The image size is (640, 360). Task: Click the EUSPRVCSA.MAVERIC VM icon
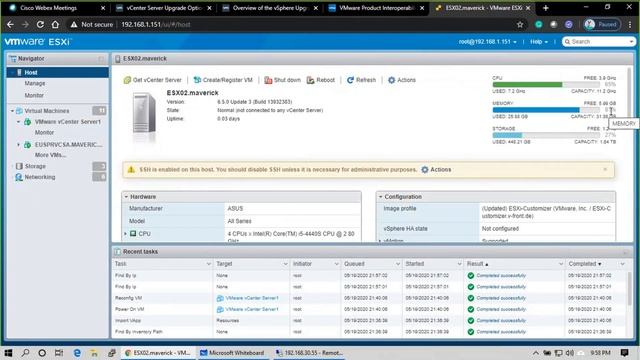coord(27,144)
